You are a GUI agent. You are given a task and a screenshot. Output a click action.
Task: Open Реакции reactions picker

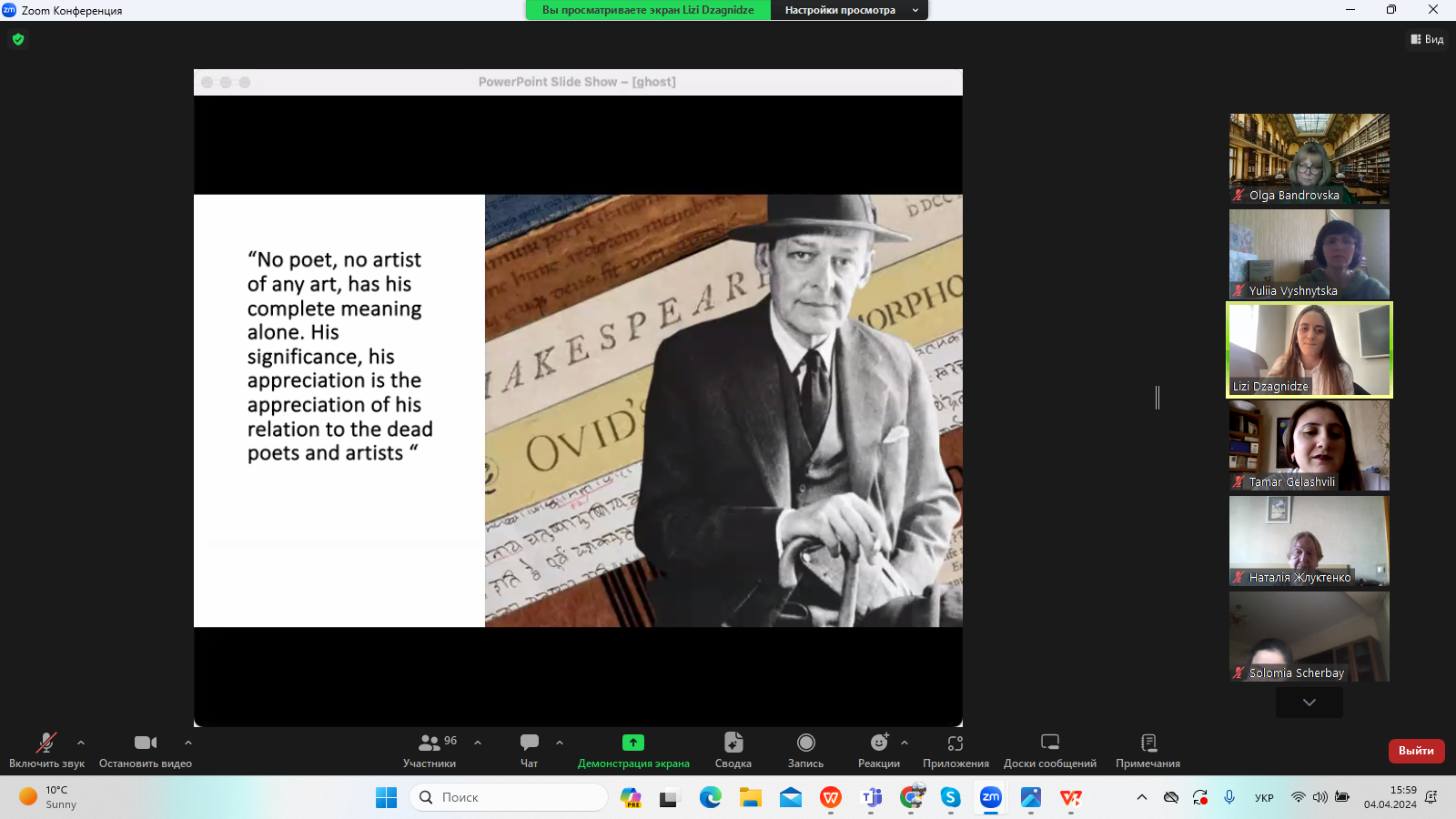(x=878, y=751)
